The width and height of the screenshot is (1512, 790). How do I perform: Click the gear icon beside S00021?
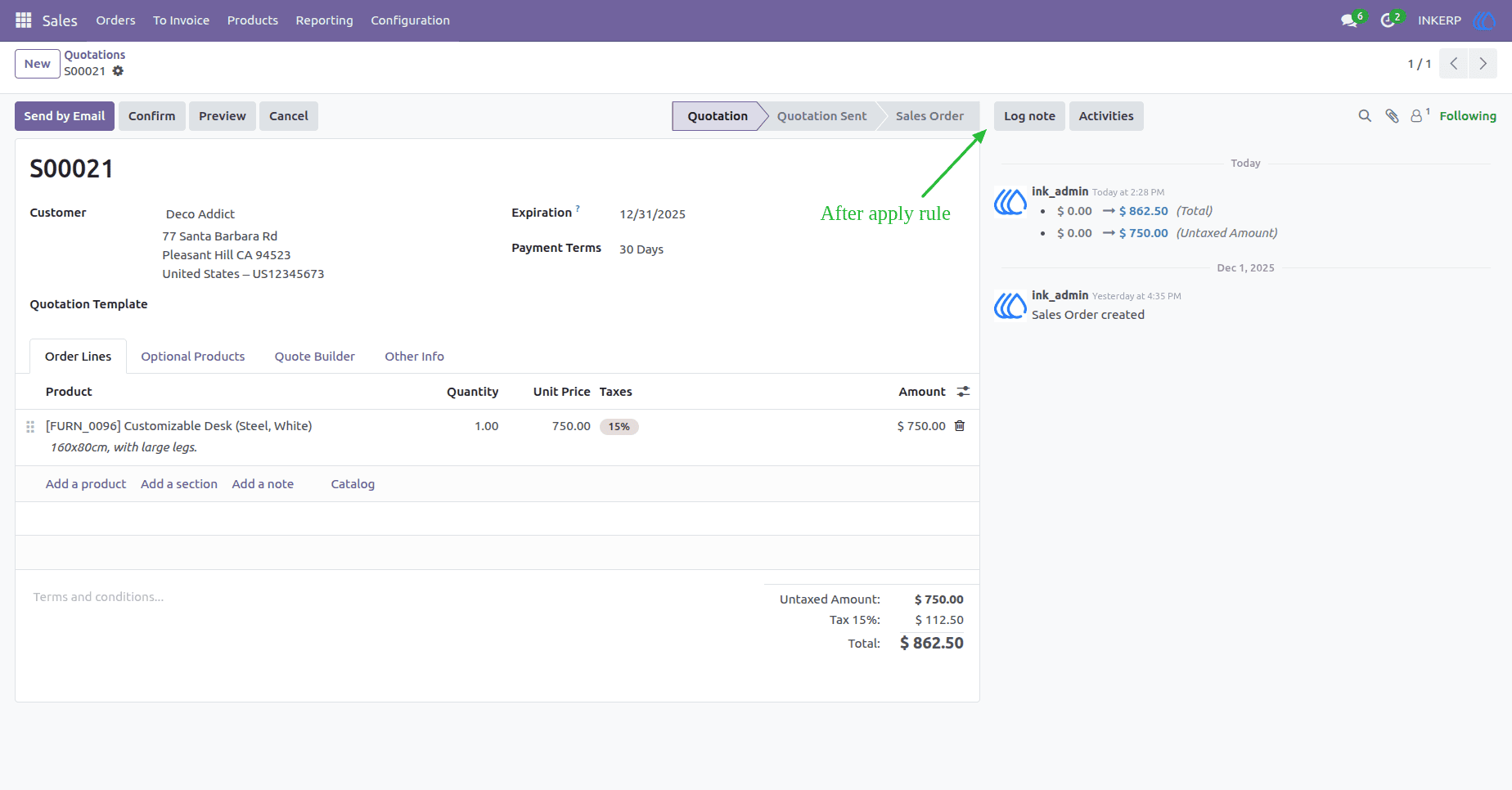click(118, 71)
